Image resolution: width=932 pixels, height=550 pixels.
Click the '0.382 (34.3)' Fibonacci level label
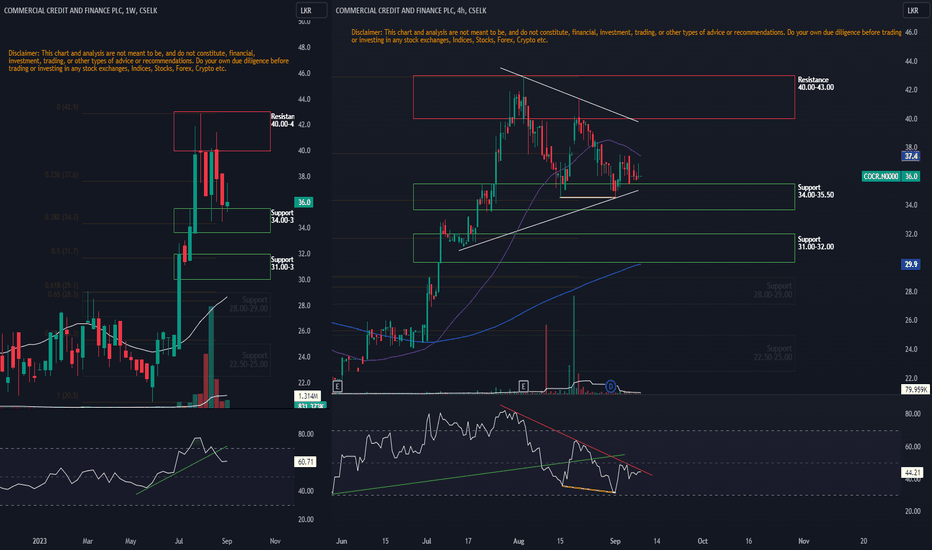click(61, 217)
